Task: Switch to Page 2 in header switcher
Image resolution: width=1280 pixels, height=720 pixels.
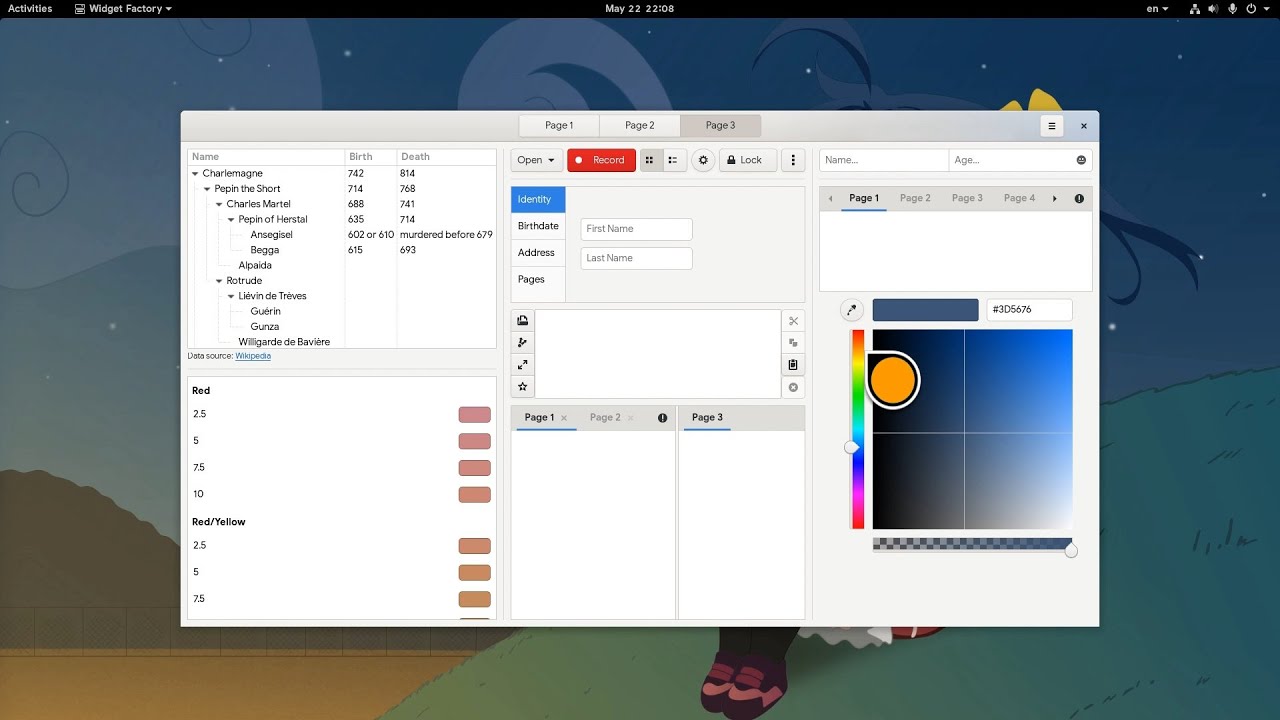Action: tap(640, 126)
